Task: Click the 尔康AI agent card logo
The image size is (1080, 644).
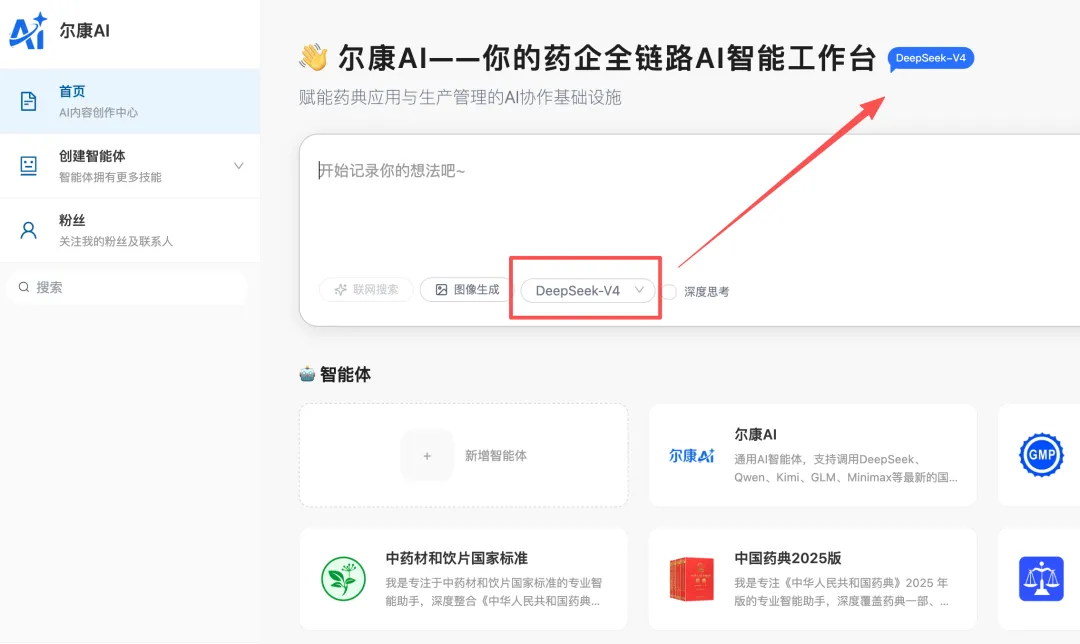Action: [x=692, y=455]
